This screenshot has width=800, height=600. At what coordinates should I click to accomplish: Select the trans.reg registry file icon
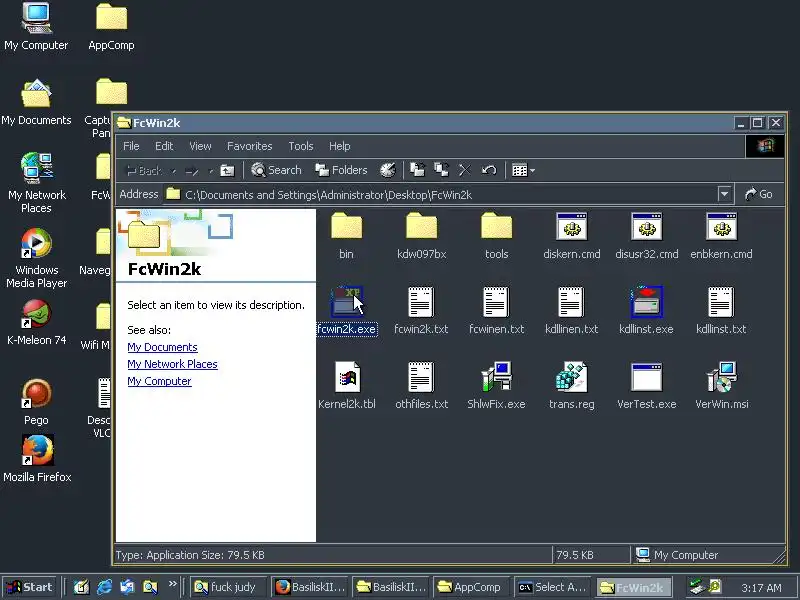[571, 377]
